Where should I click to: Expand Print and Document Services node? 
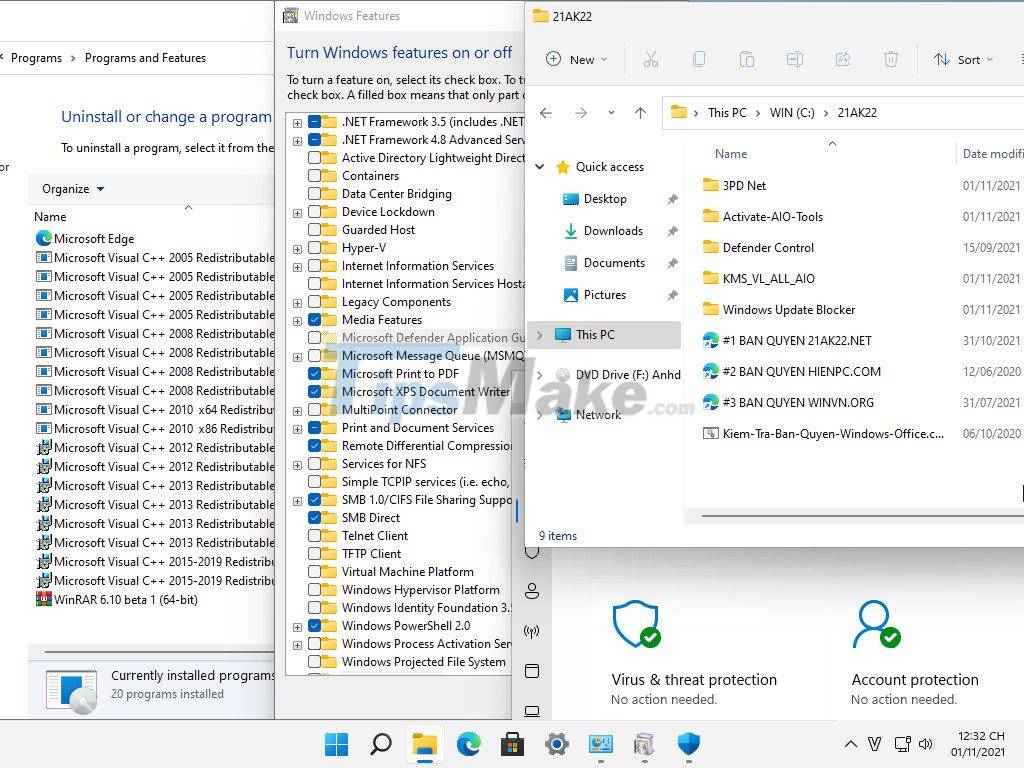point(297,429)
